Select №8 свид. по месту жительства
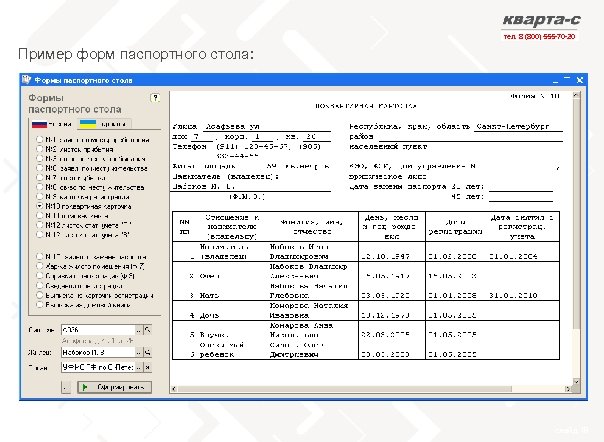Screen dimensions: 604x442 [39, 187]
